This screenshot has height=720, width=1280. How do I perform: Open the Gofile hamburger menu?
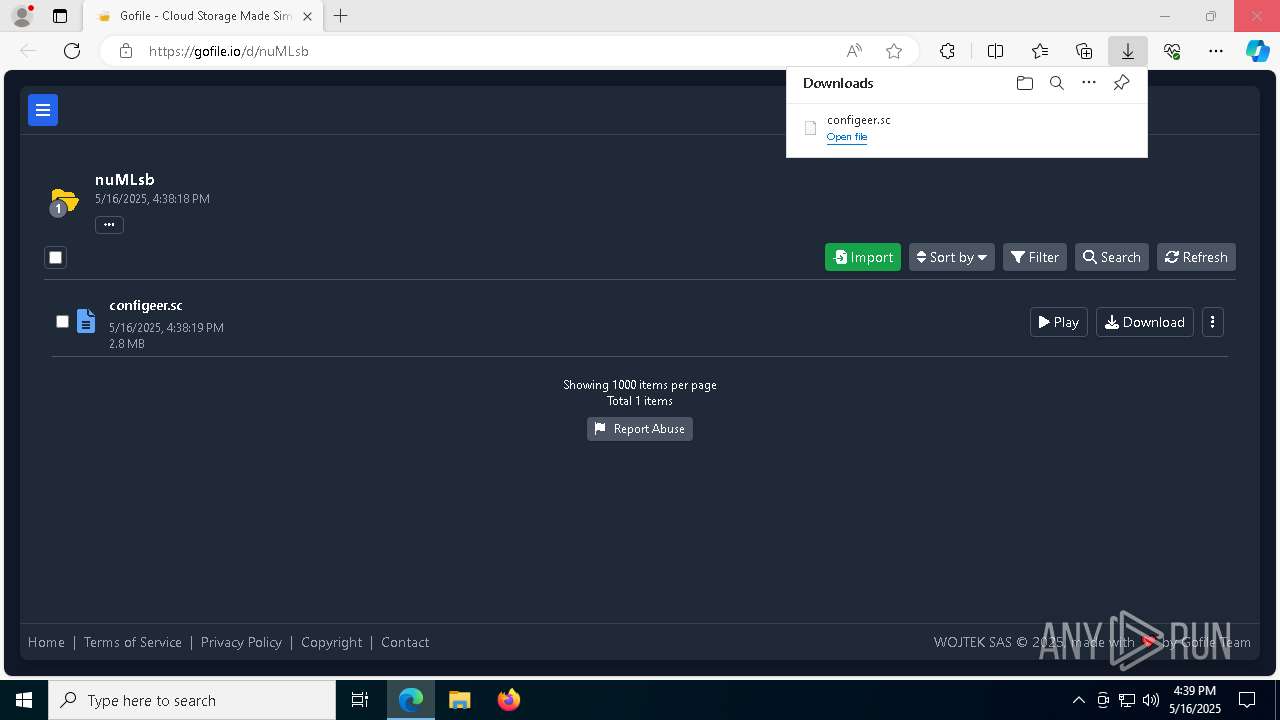[43, 110]
